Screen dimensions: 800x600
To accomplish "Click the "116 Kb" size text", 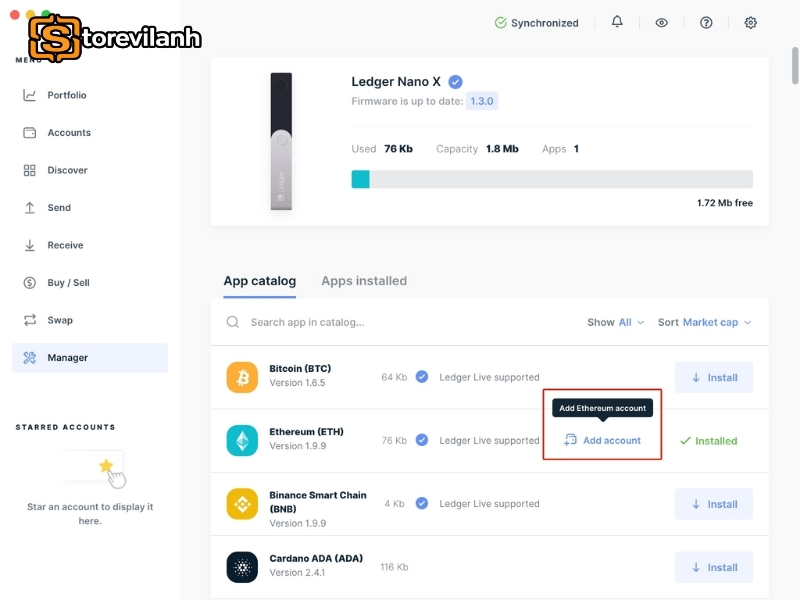I will click(x=394, y=567).
